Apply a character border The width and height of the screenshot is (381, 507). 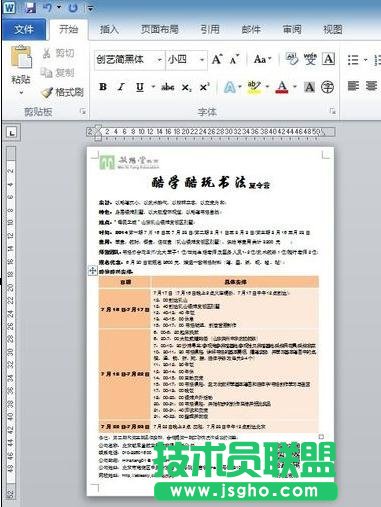(x=329, y=59)
